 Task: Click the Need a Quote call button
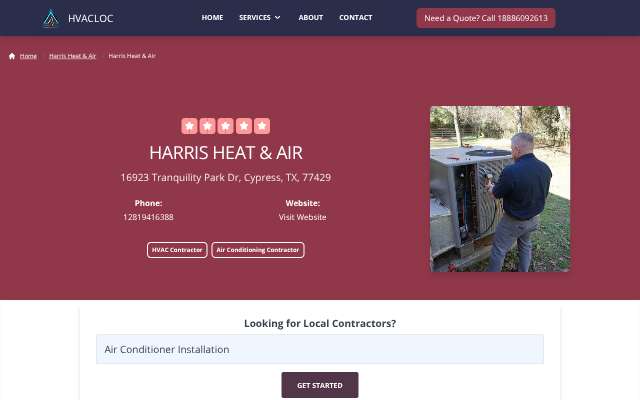[486, 18]
